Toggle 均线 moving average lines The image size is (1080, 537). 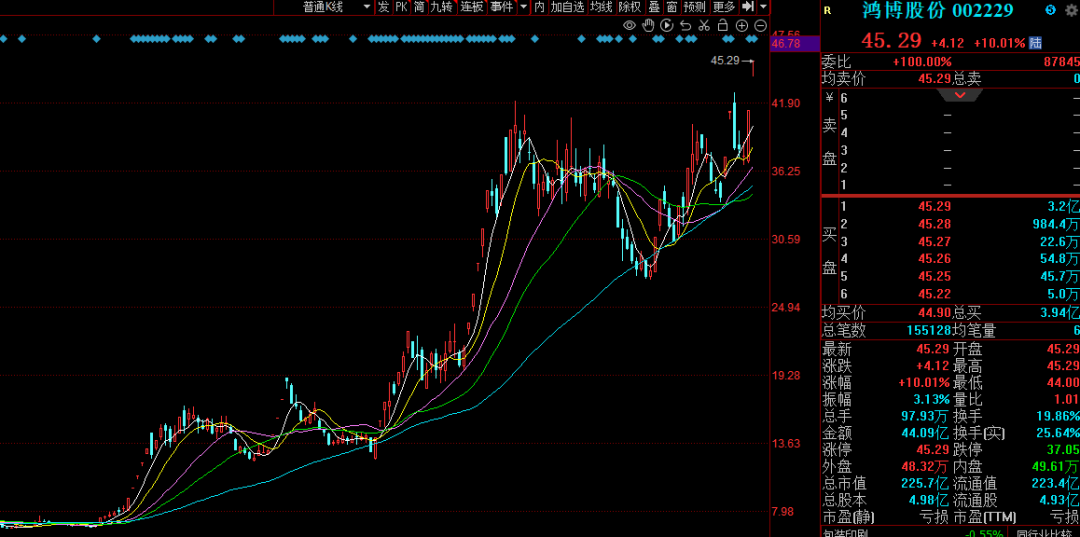point(601,7)
